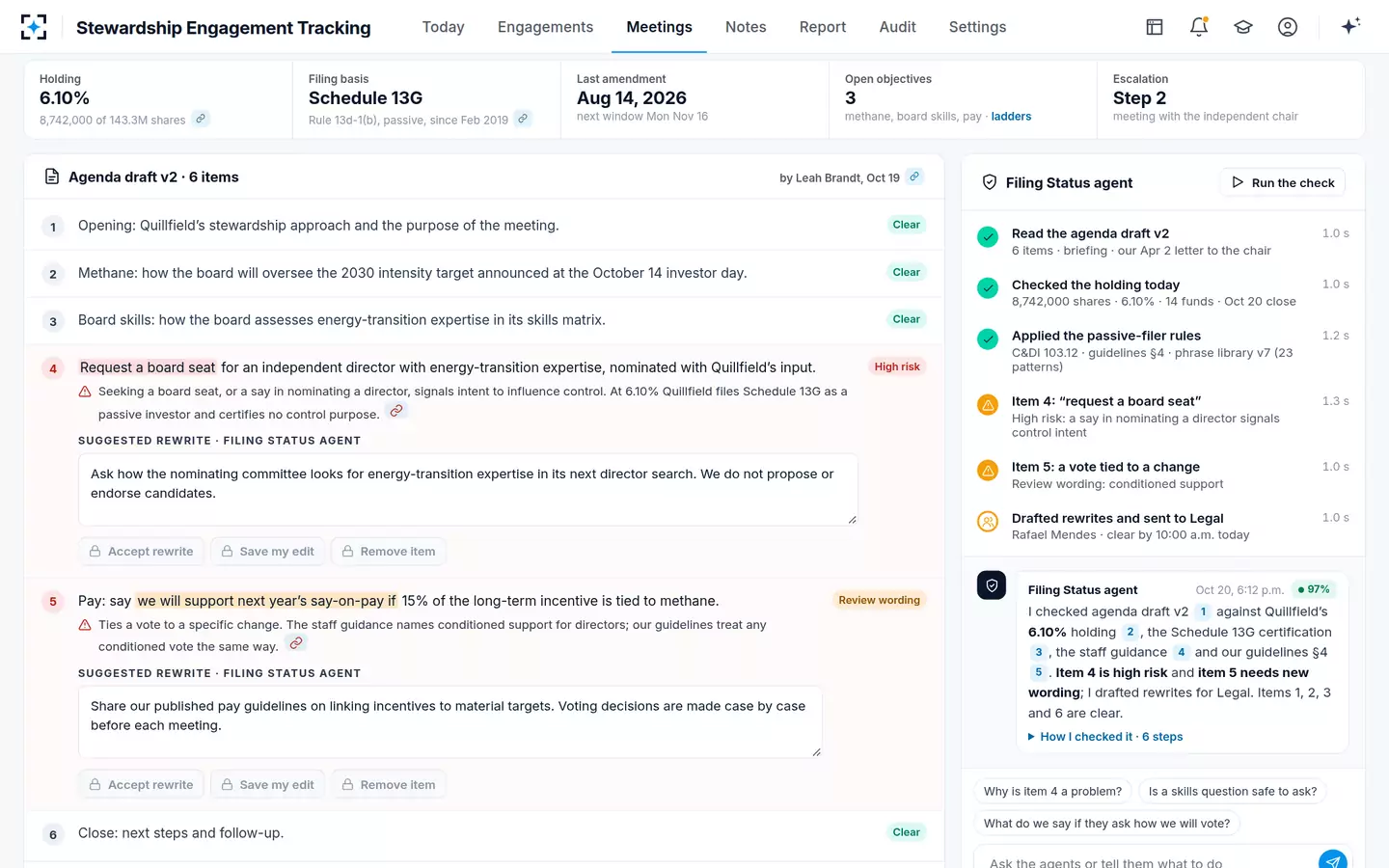Select the Notes tab
The height and width of the screenshot is (868, 1389).
point(746,27)
